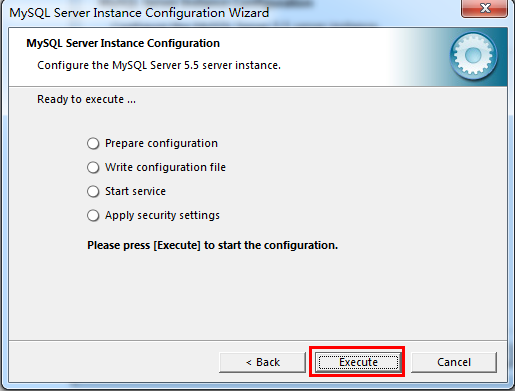Select the Apply security settings status circle

click(x=93, y=215)
